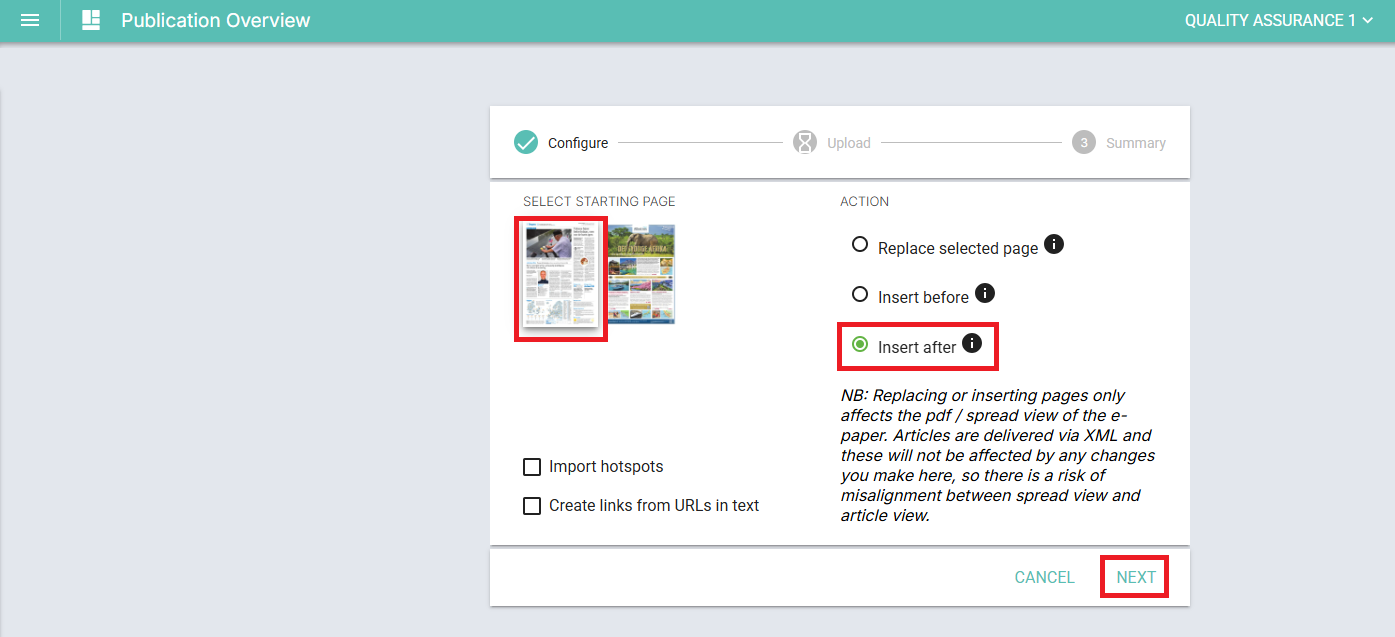Click the Upload step hourglass icon
Viewport: 1395px width, 637px height.
tap(805, 143)
